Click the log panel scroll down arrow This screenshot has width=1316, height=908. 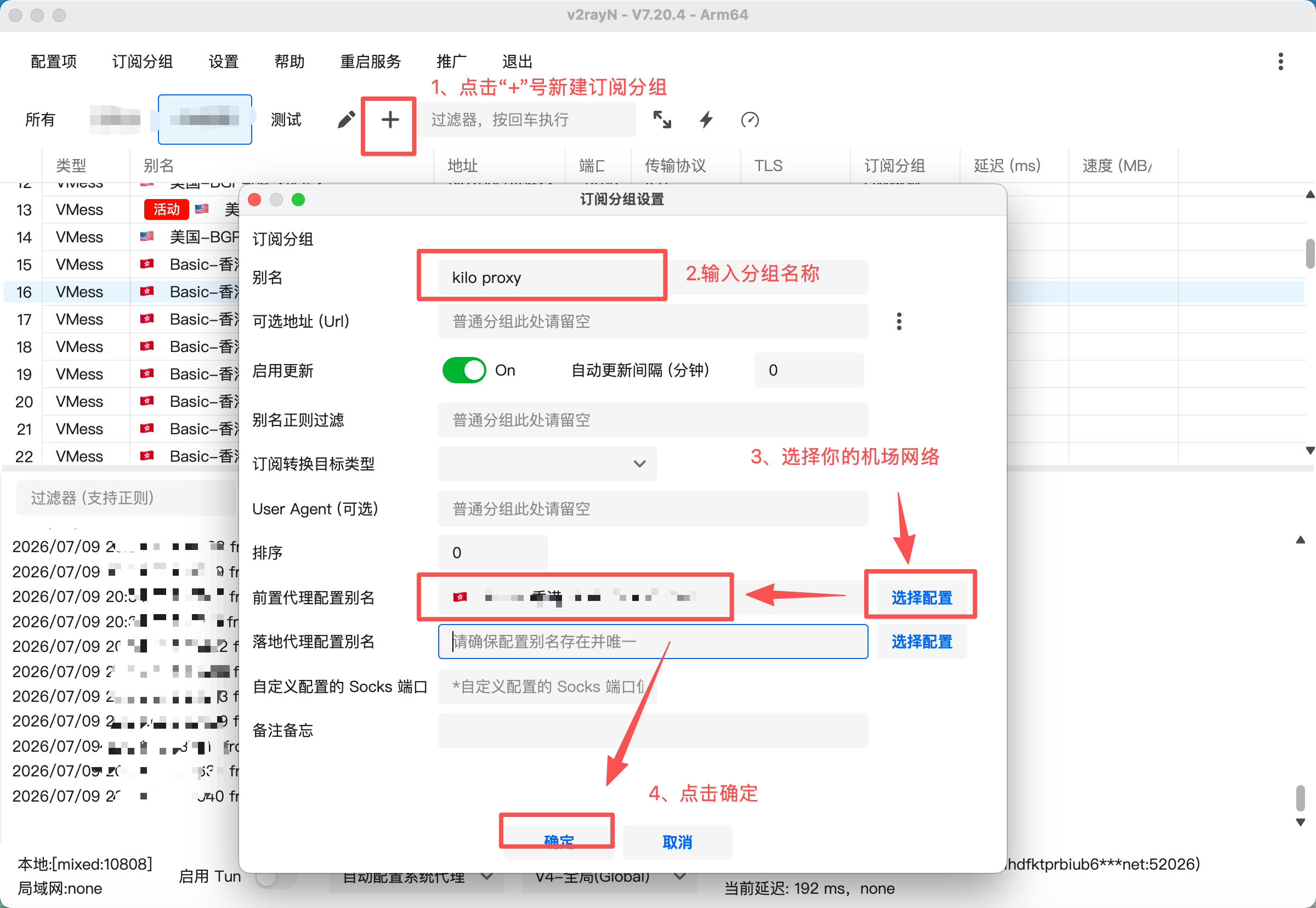1301,822
